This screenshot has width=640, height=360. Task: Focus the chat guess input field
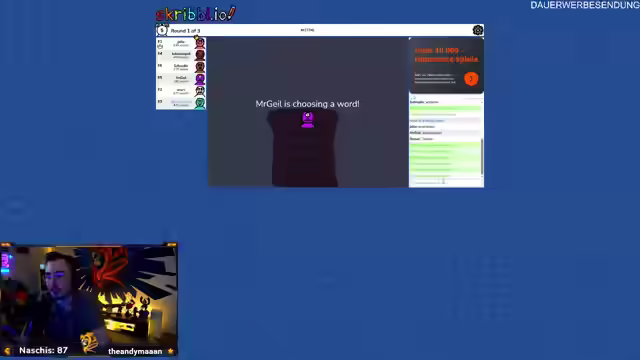446,181
